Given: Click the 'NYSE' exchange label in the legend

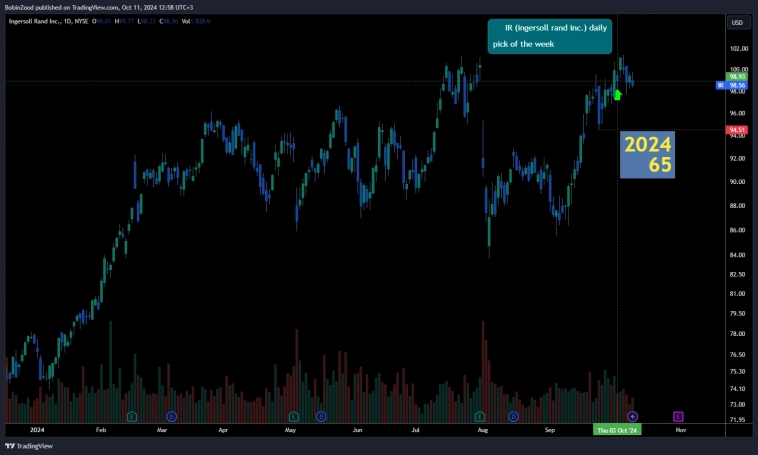Looking at the screenshot, I should tap(82, 21).
